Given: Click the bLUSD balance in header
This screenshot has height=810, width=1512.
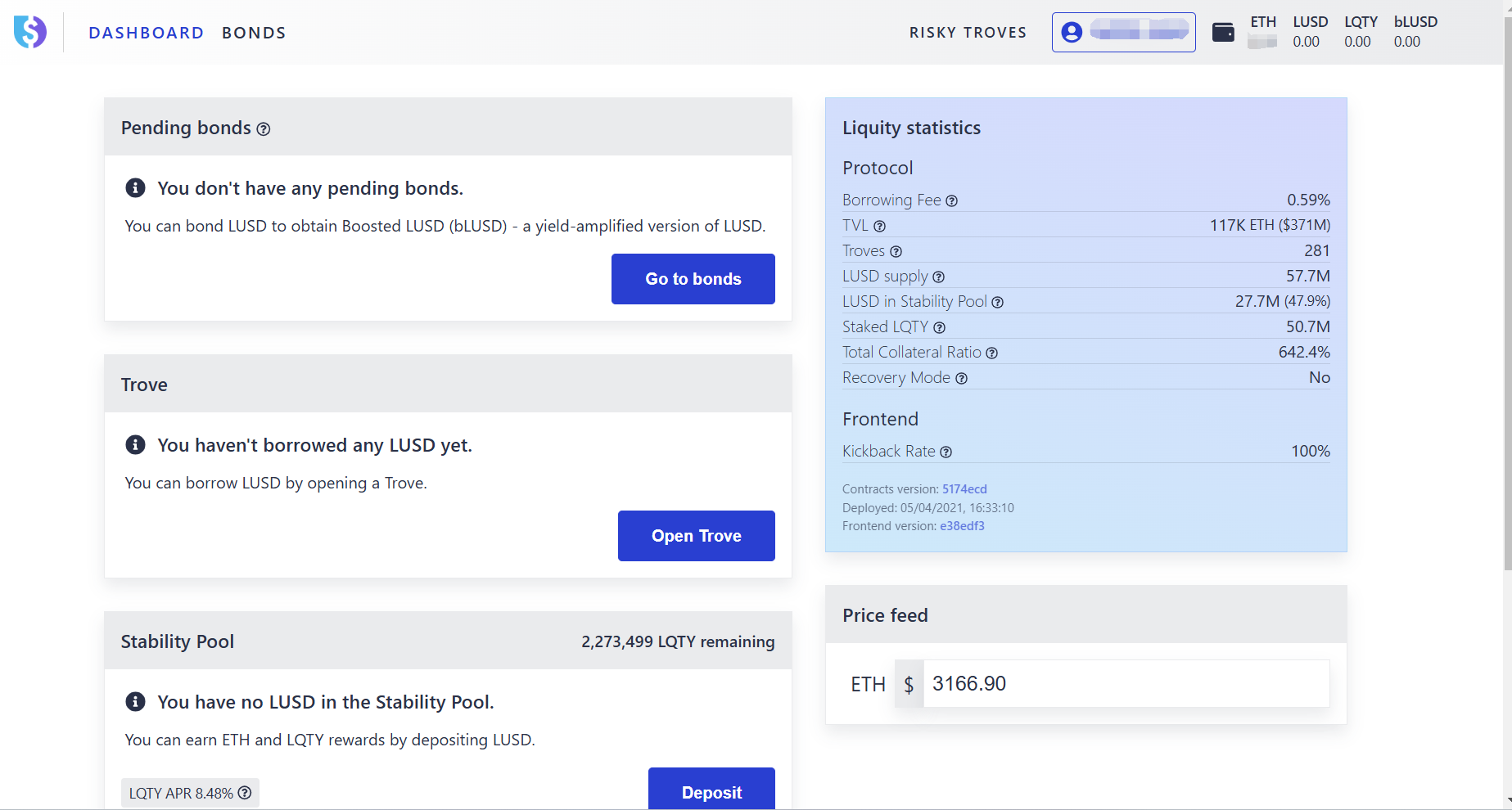Looking at the screenshot, I should pyautogui.click(x=1415, y=32).
